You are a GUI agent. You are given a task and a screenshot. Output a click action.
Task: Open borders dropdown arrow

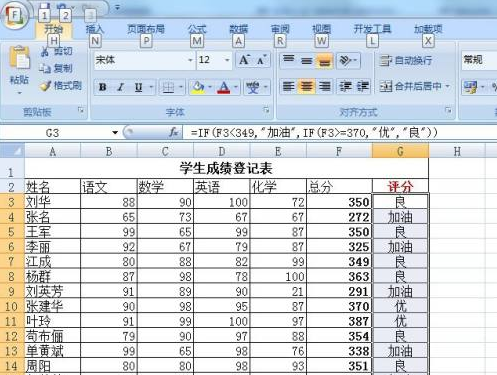tap(181, 88)
